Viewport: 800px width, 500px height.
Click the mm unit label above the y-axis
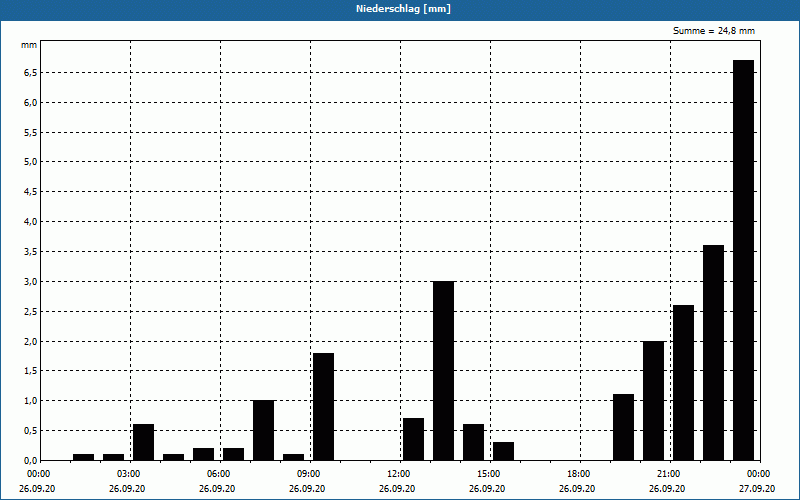pos(29,45)
